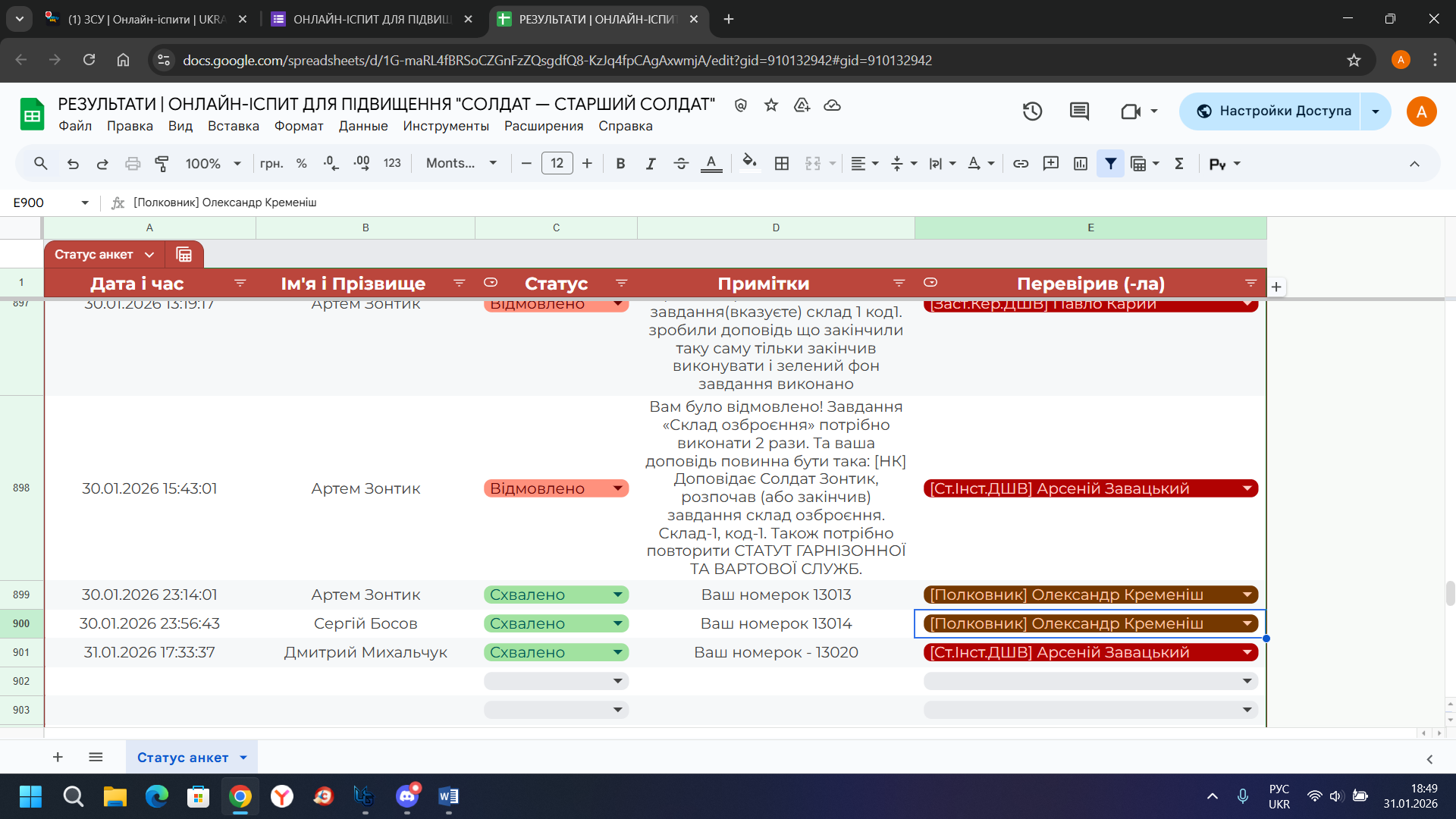
Task: Click the strikethrough formatting icon
Action: (x=680, y=163)
